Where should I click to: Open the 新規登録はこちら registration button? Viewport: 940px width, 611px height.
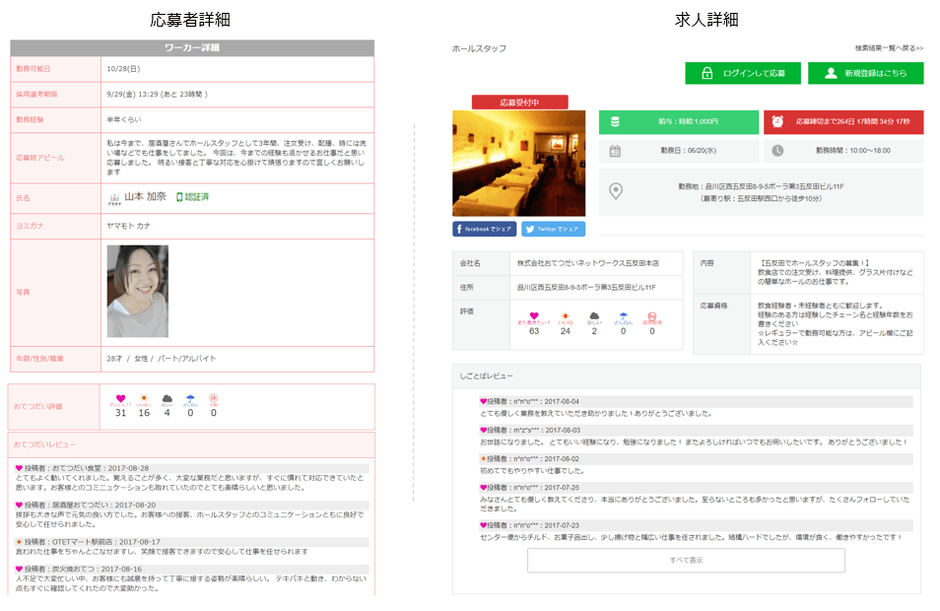pos(865,73)
